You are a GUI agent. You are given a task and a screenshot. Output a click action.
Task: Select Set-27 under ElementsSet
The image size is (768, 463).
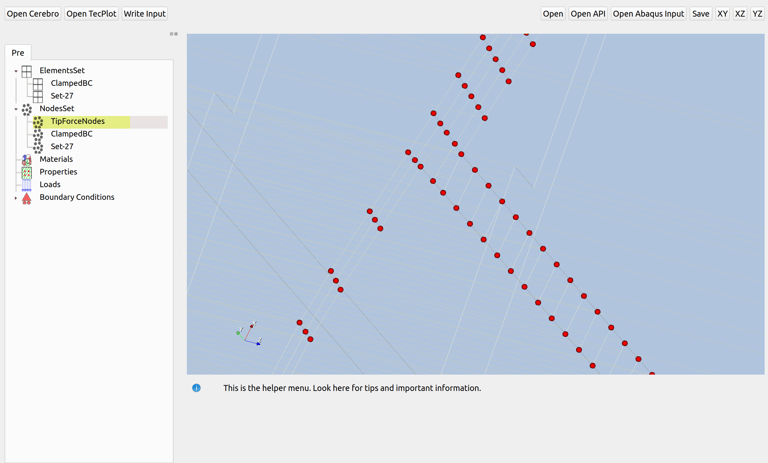coord(62,96)
